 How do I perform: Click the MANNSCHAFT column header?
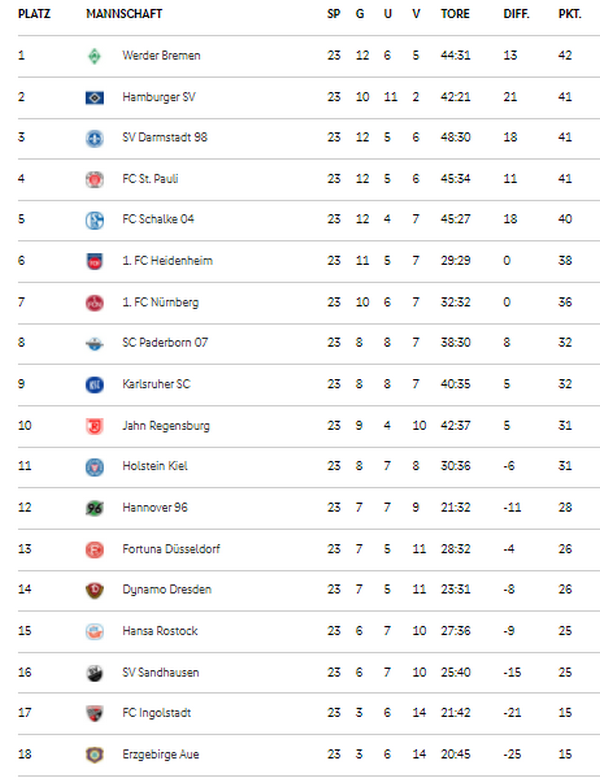(x=124, y=14)
